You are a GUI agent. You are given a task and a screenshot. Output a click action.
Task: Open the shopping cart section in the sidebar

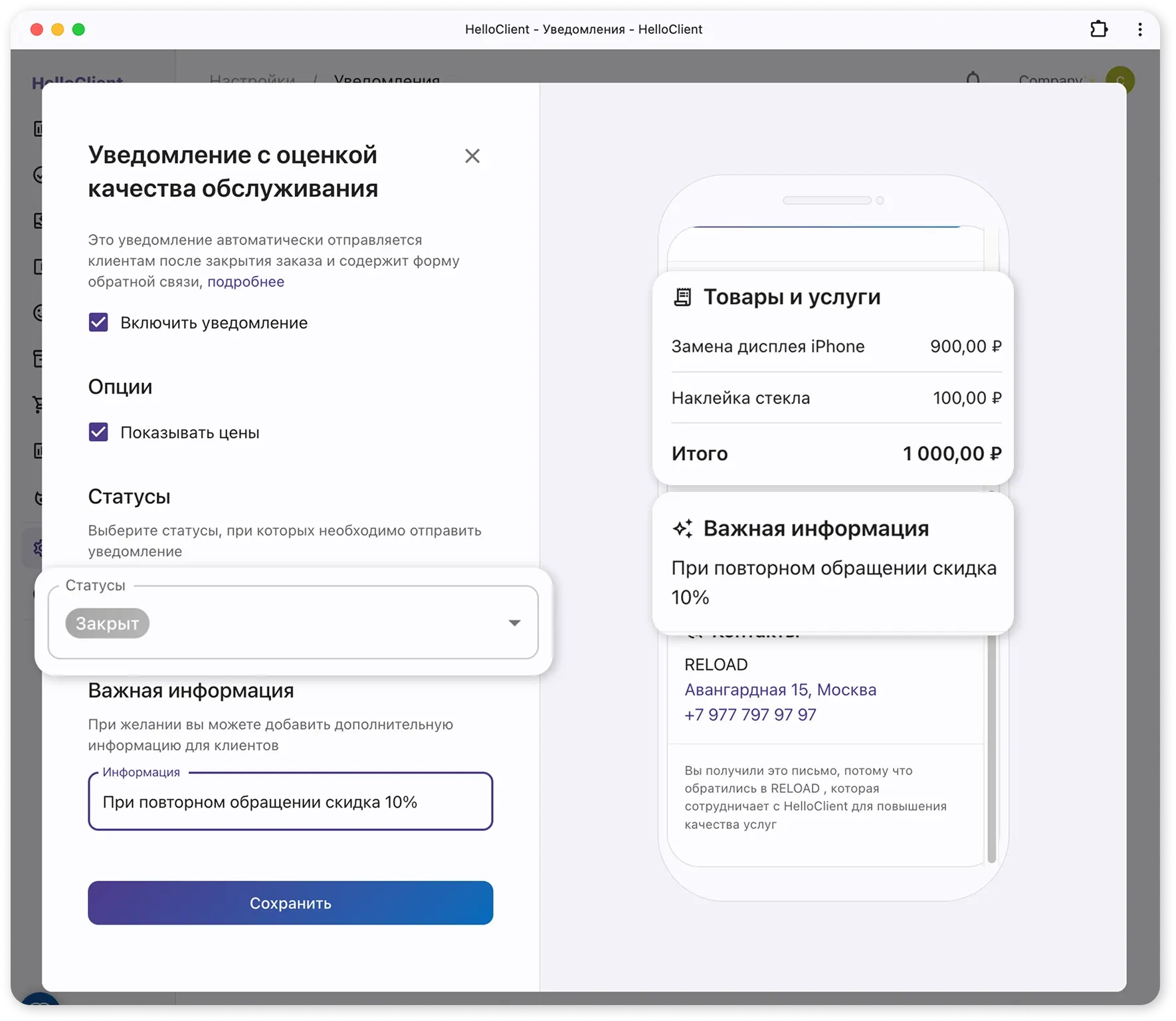(x=38, y=403)
